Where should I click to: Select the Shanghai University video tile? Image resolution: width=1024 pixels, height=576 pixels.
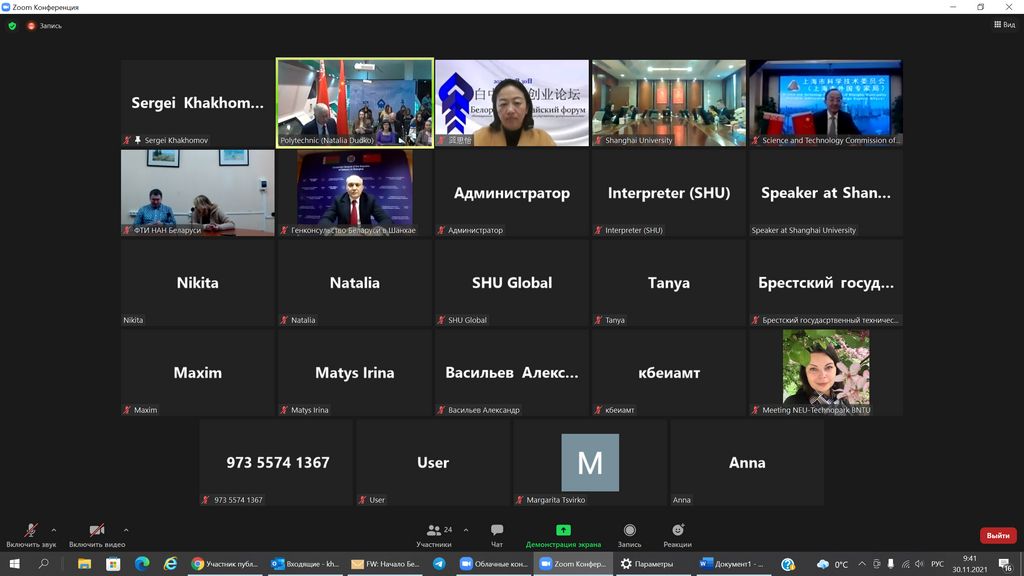tap(668, 103)
